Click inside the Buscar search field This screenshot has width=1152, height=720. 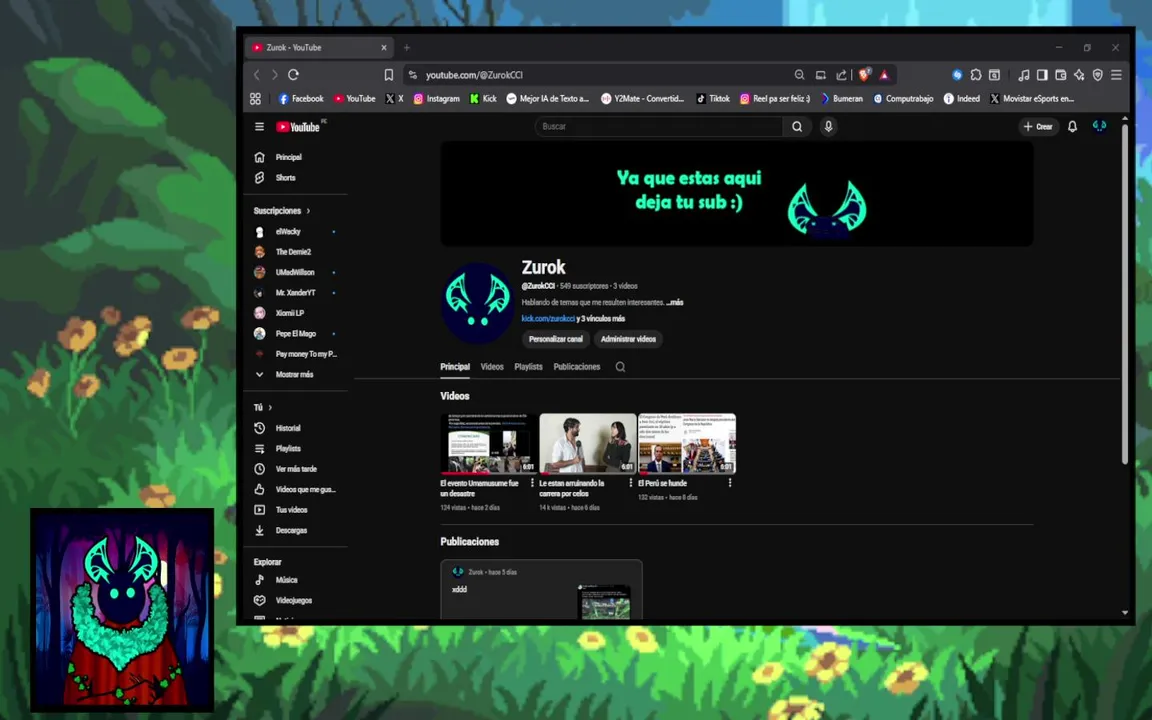click(x=659, y=126)
